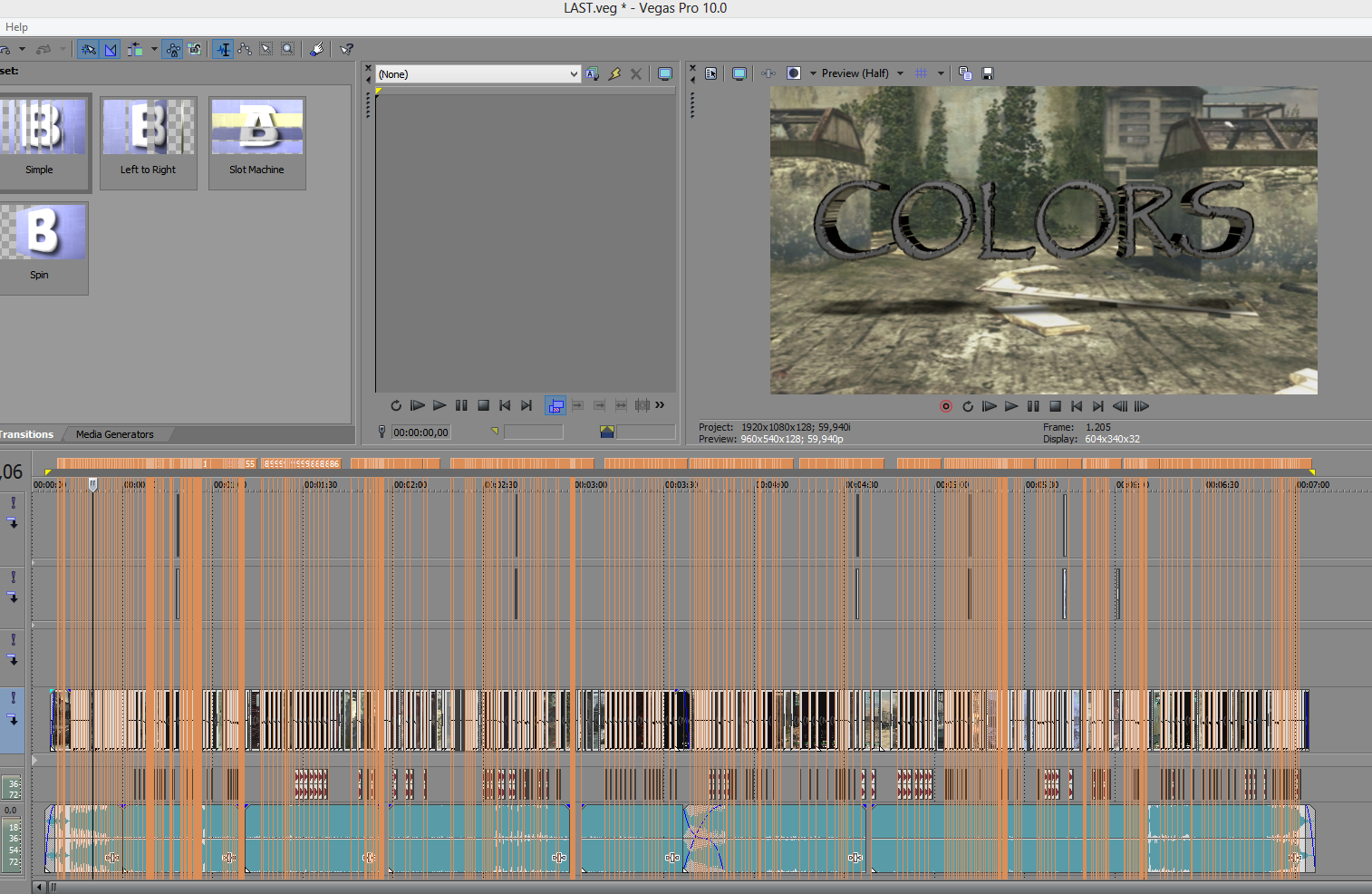Choose the Slot Machine preset

coord(257,142)
